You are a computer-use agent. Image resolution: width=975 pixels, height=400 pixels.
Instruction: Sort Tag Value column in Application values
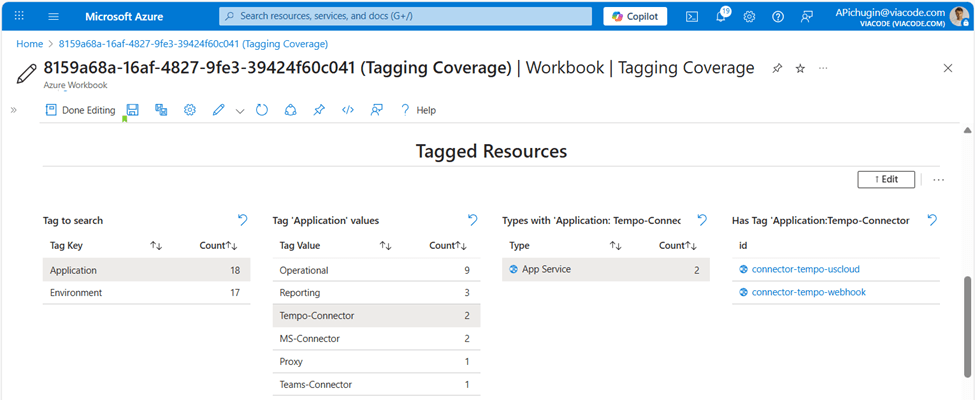[385, 245]
